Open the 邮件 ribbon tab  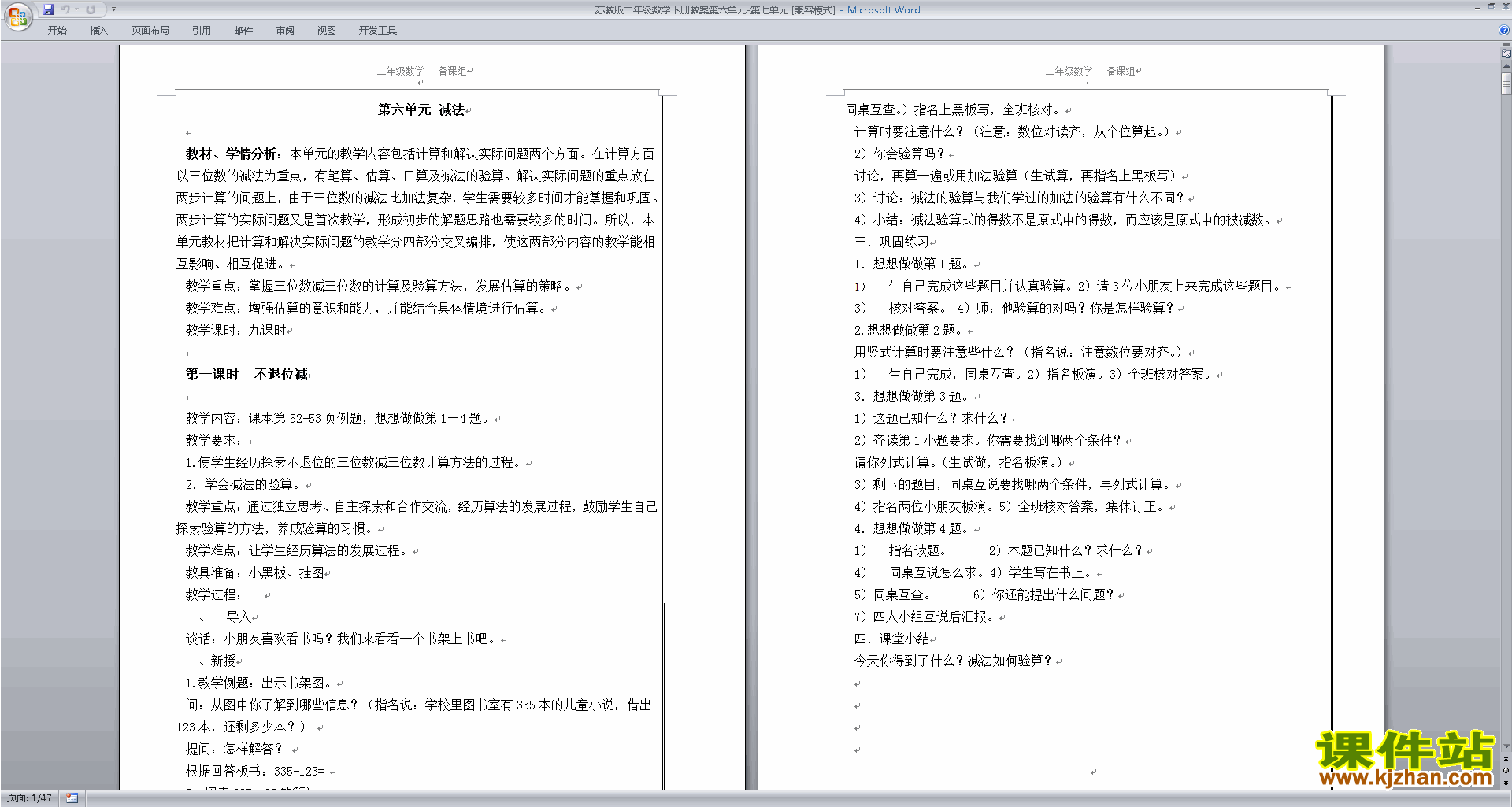click(243, 31)
